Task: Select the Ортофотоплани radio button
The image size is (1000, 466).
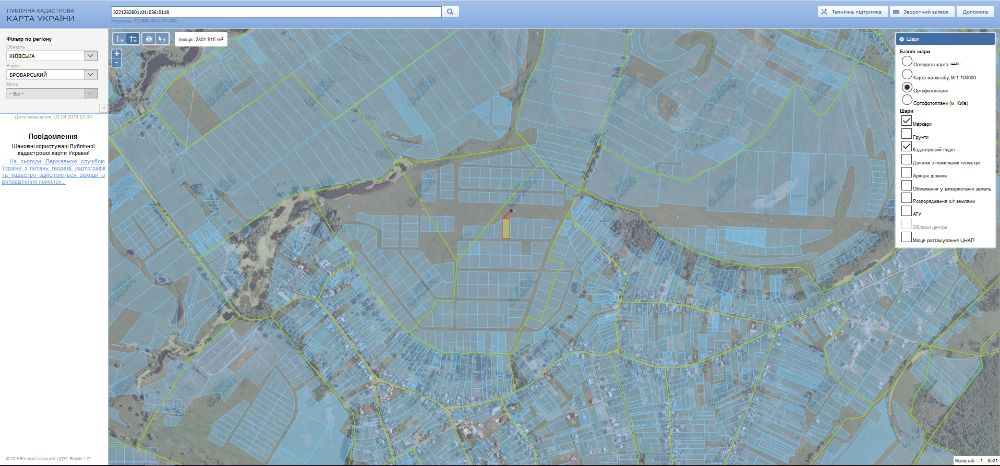Action: (x=907, y=88)
